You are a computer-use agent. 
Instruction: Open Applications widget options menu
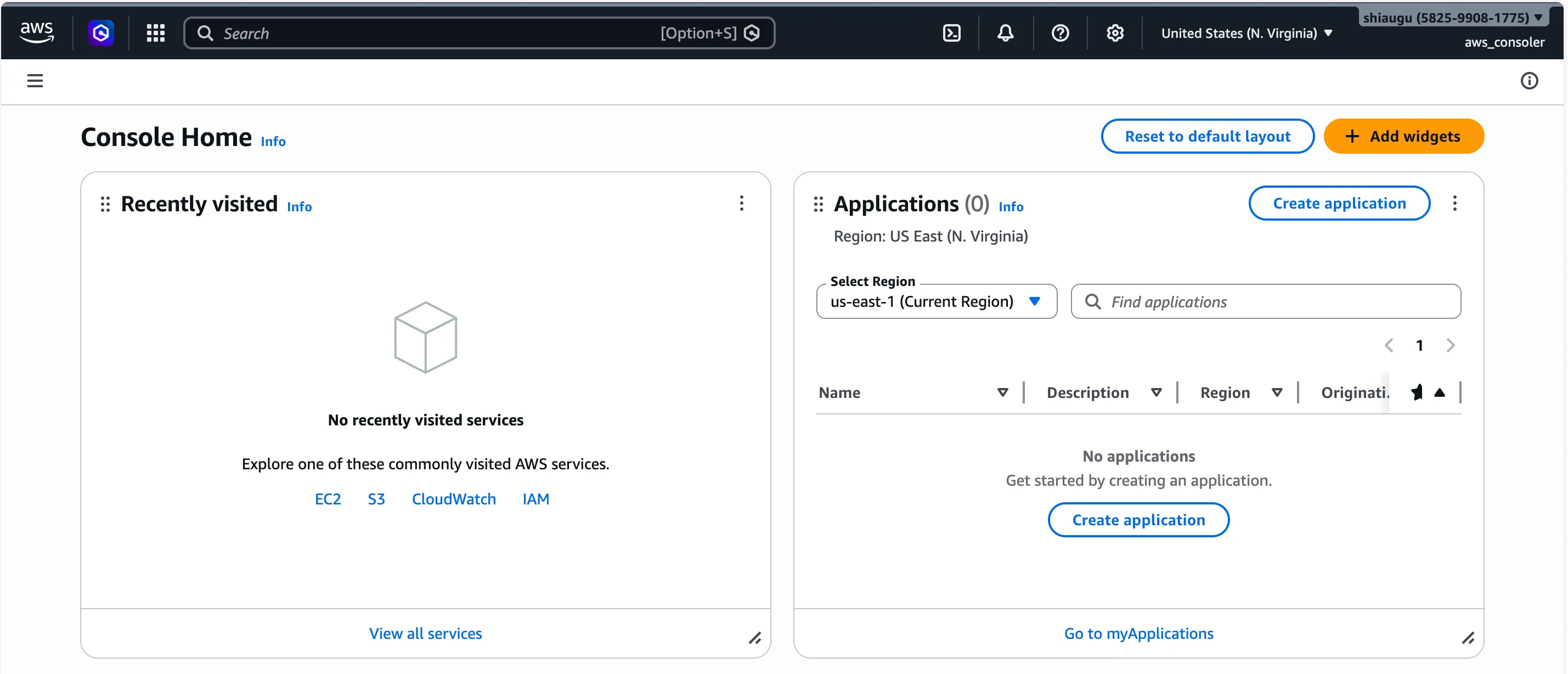[x=1455, y=204]
